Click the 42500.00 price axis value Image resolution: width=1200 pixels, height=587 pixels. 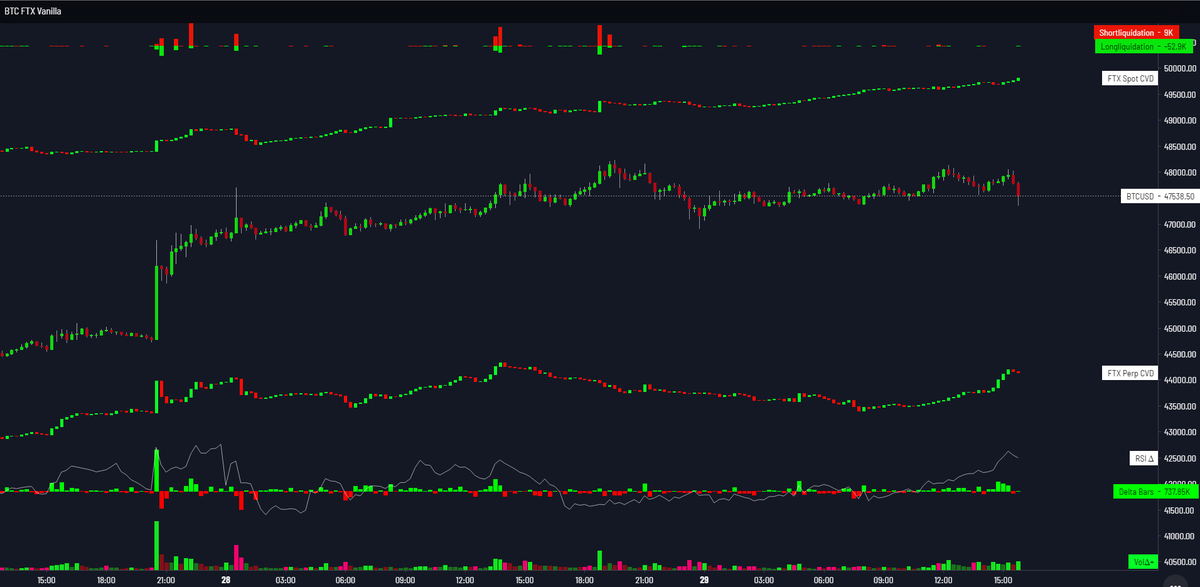[1179, 458]
